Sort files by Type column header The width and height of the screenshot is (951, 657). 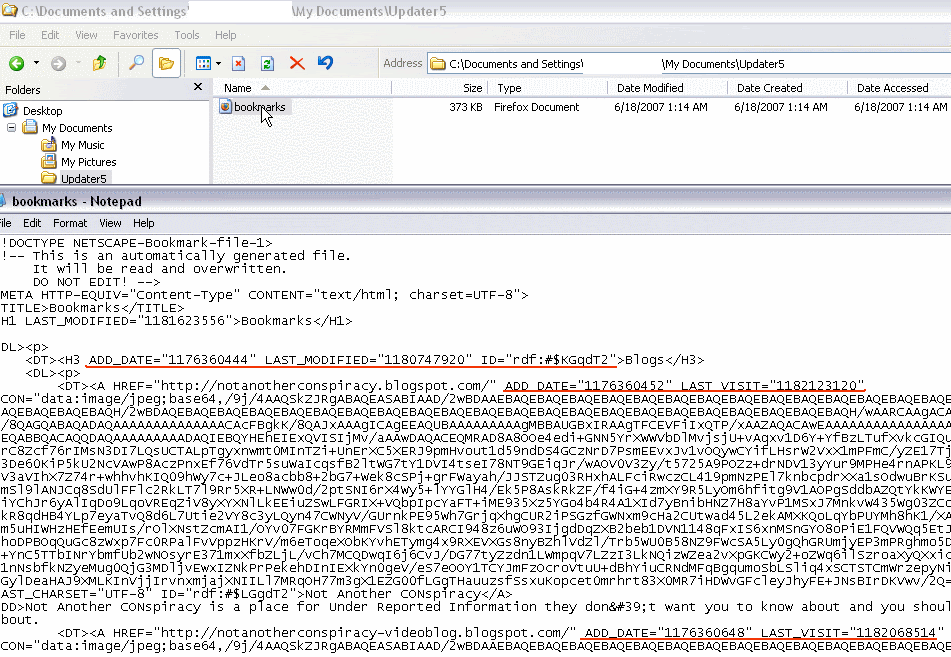pyautogui.click(x=548, y=88)
